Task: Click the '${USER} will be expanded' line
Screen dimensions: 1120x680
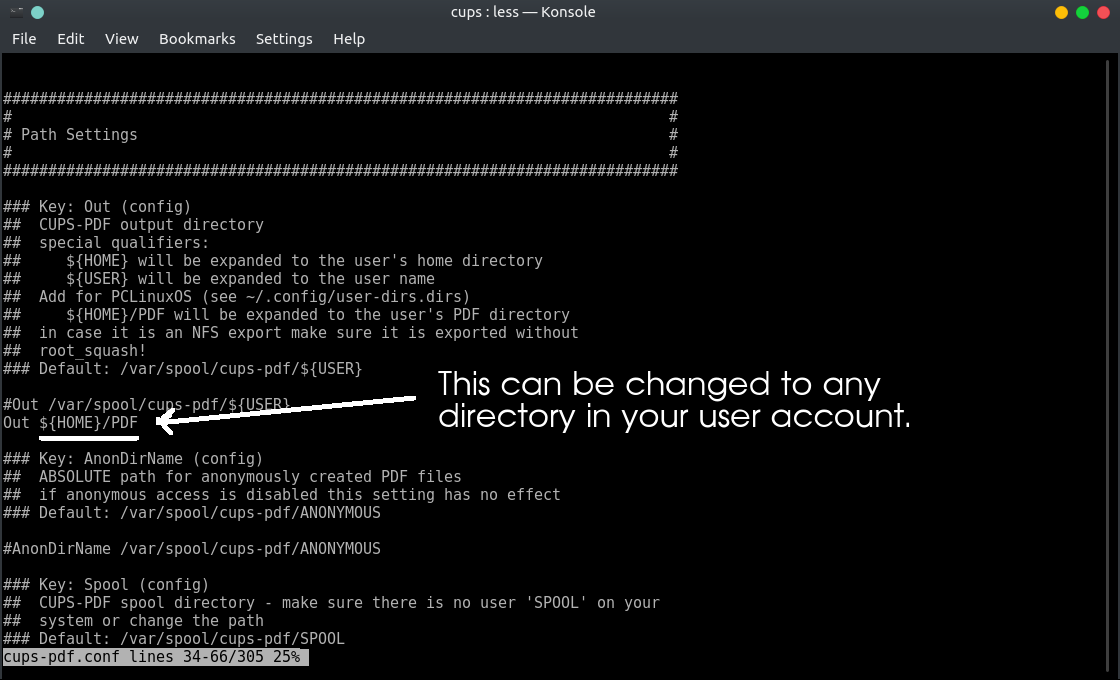Action: click(219, 279)
